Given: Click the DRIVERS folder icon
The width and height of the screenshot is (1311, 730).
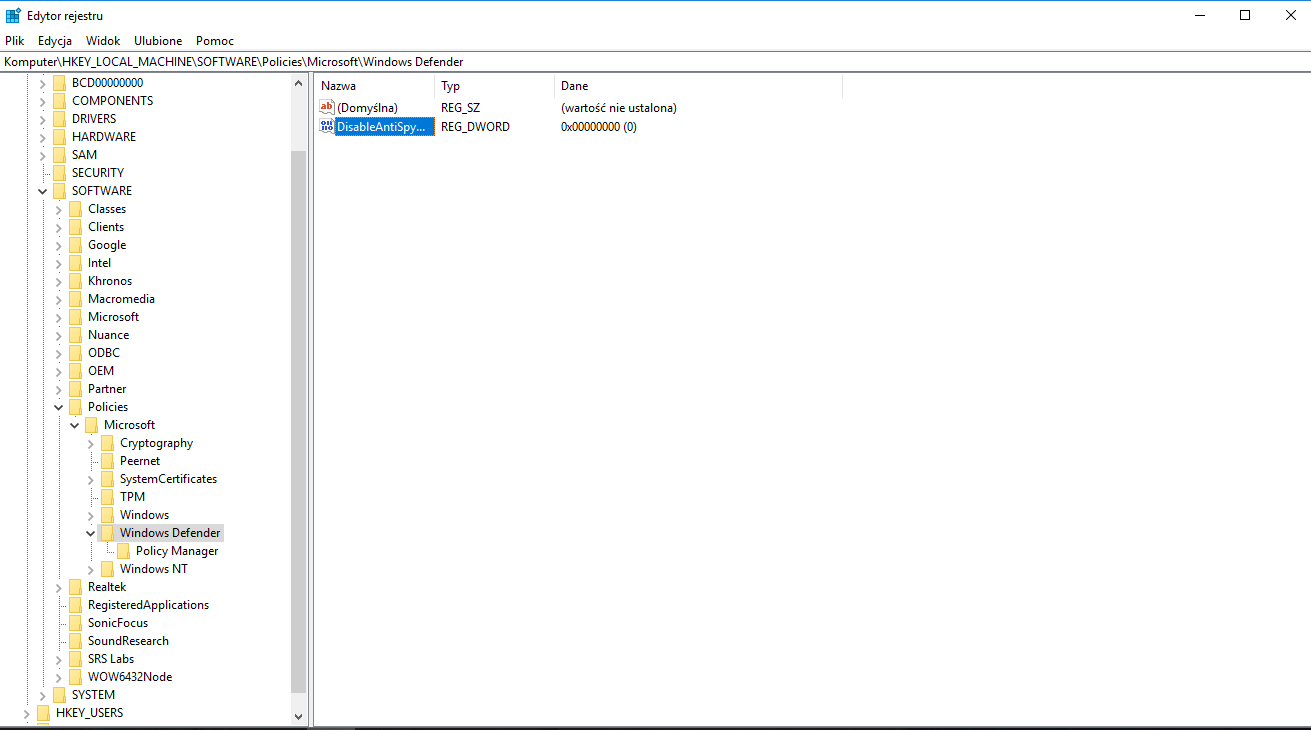Looking at the screenshot, I should click(59, 119).
